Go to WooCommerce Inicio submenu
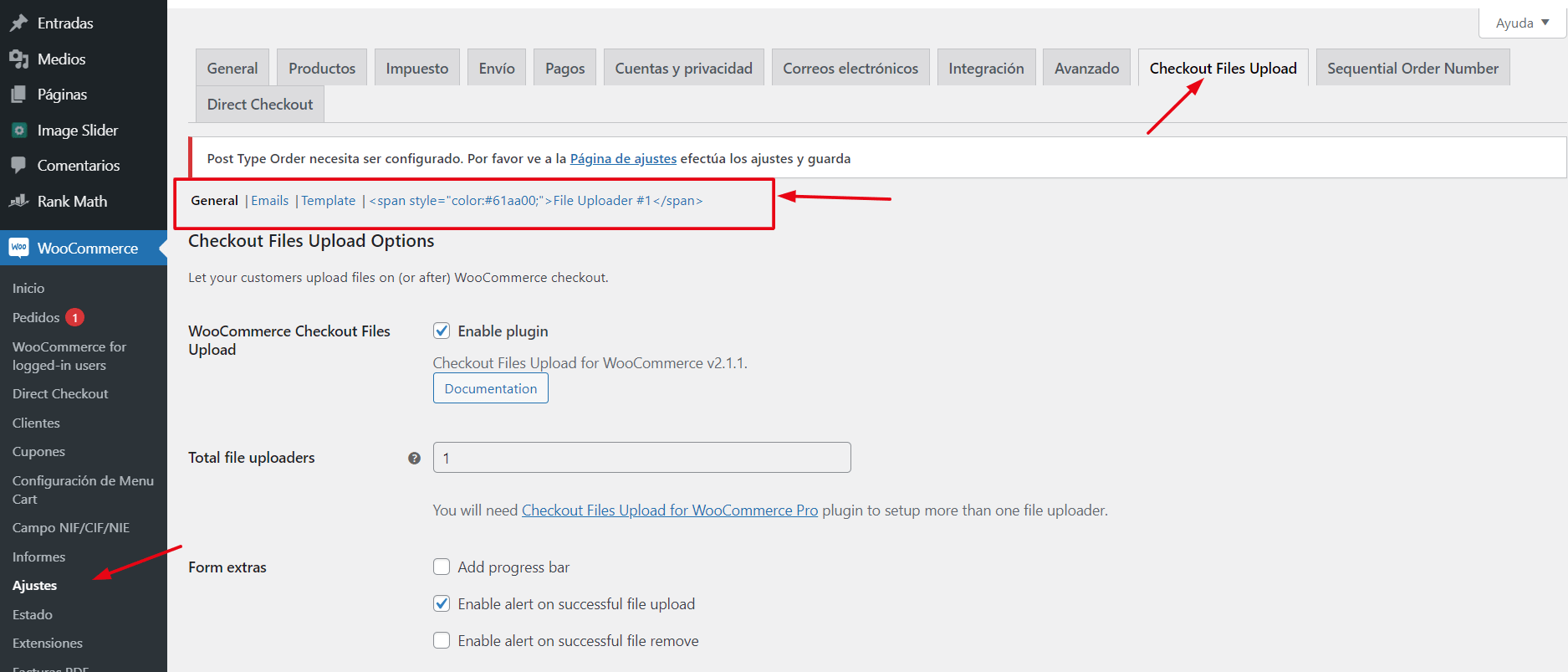This screenshot has width=1568, height=672. point(28,288)
